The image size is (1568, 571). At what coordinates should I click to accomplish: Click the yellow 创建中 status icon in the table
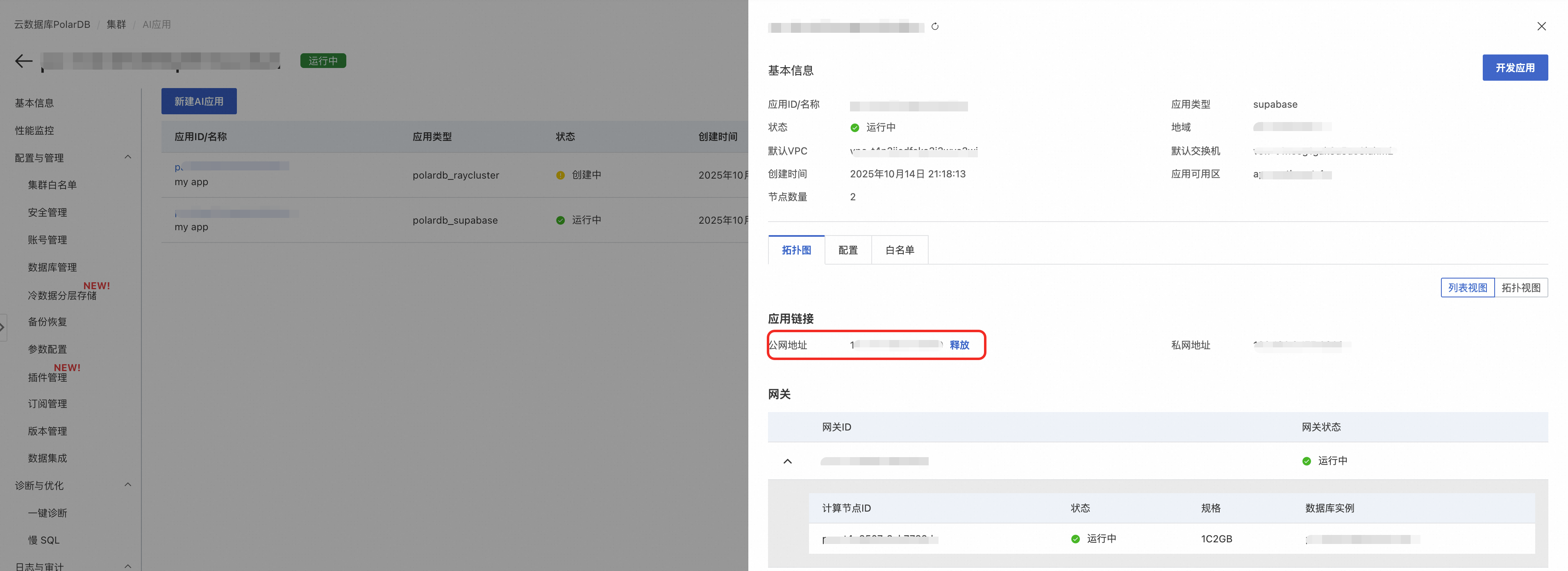560,174
